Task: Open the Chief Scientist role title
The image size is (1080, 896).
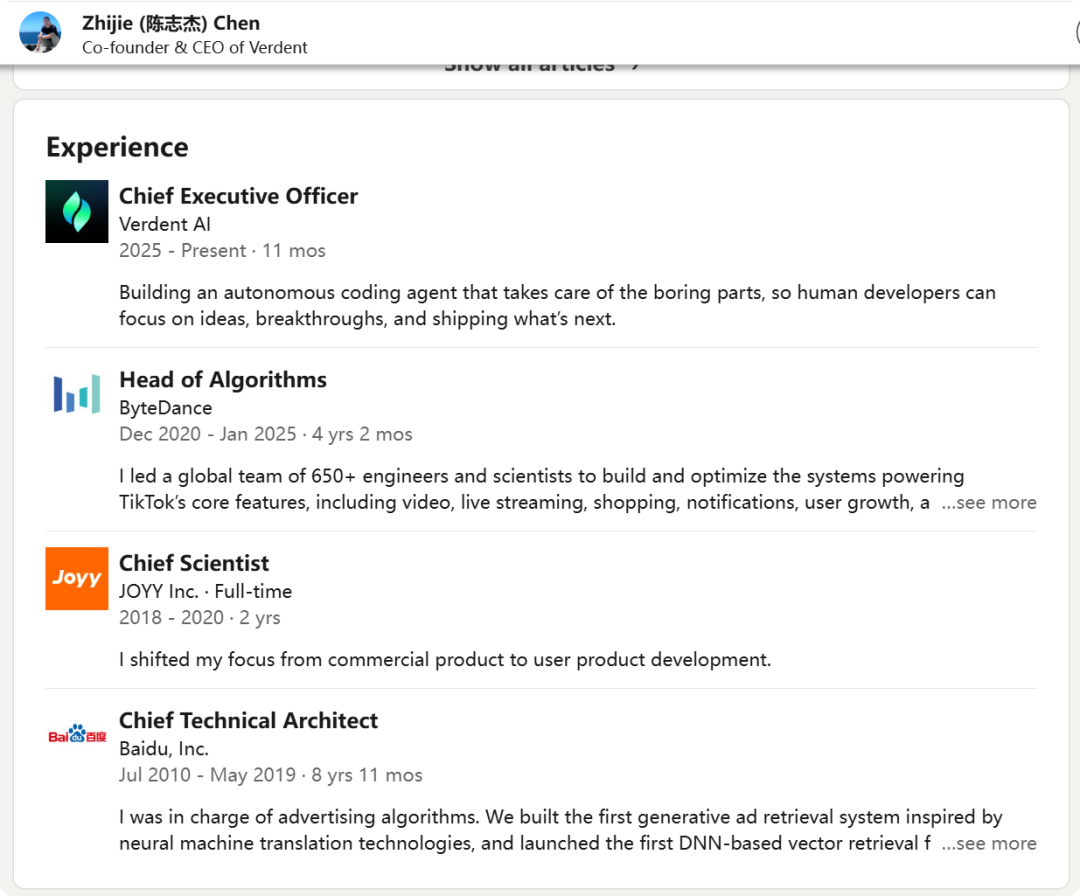Action: click(194, 563)
